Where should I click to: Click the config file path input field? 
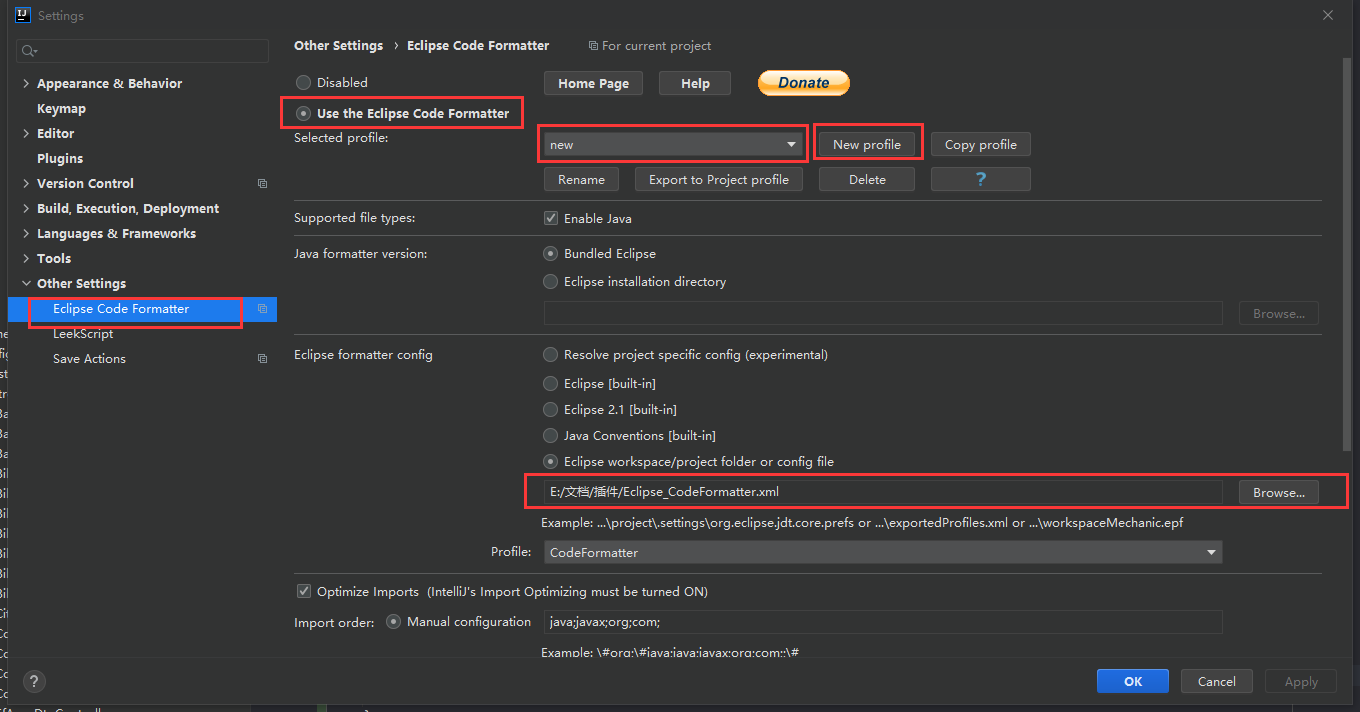[883, 492]
